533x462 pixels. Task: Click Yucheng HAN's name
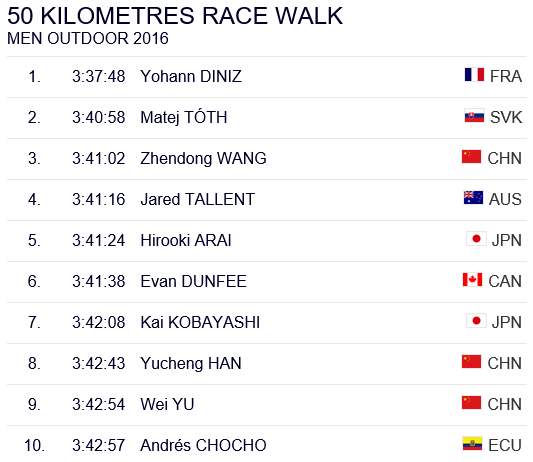[191, 363]
